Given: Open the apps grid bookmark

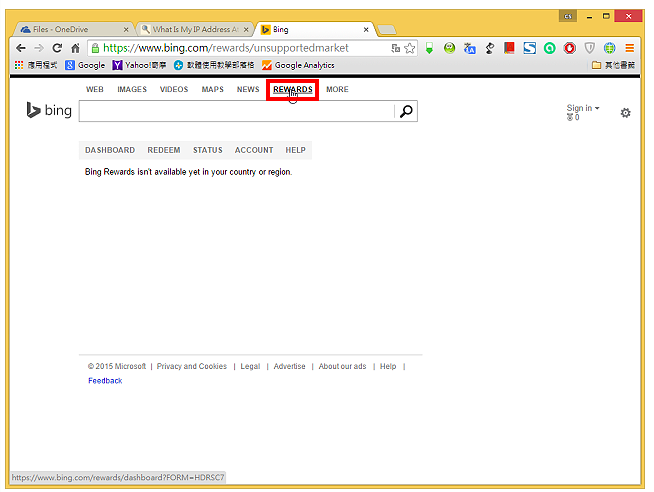Looking at the screenshot, I should (36, 65).
